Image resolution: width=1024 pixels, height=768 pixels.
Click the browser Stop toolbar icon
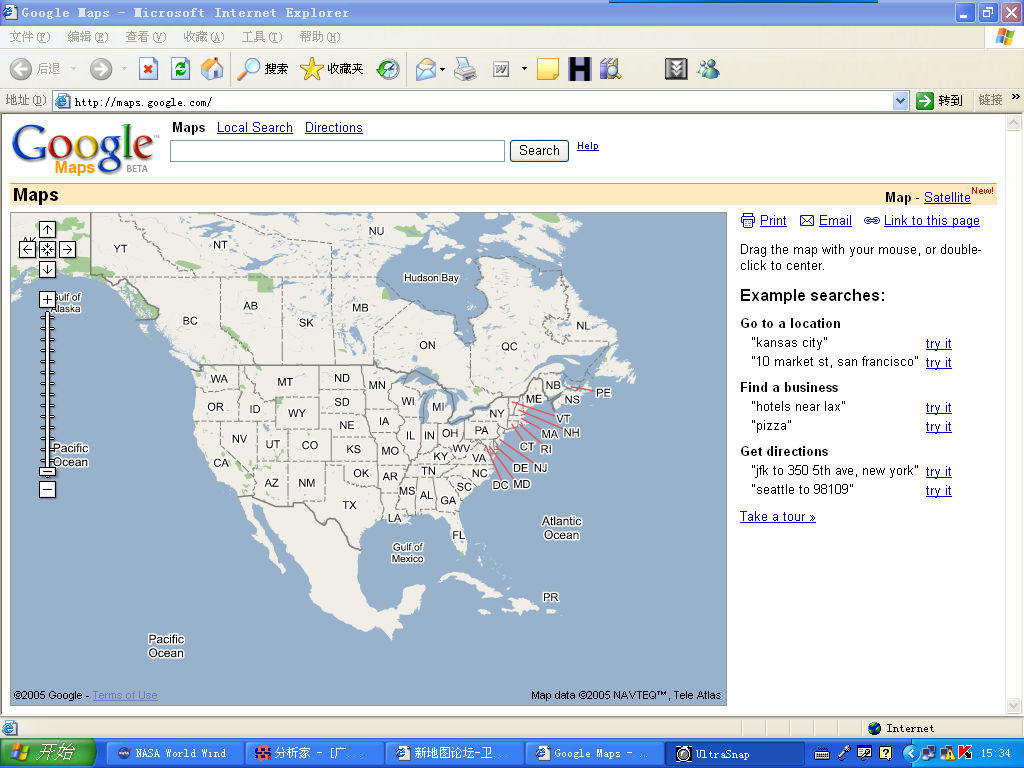click(x=148, y=69)
